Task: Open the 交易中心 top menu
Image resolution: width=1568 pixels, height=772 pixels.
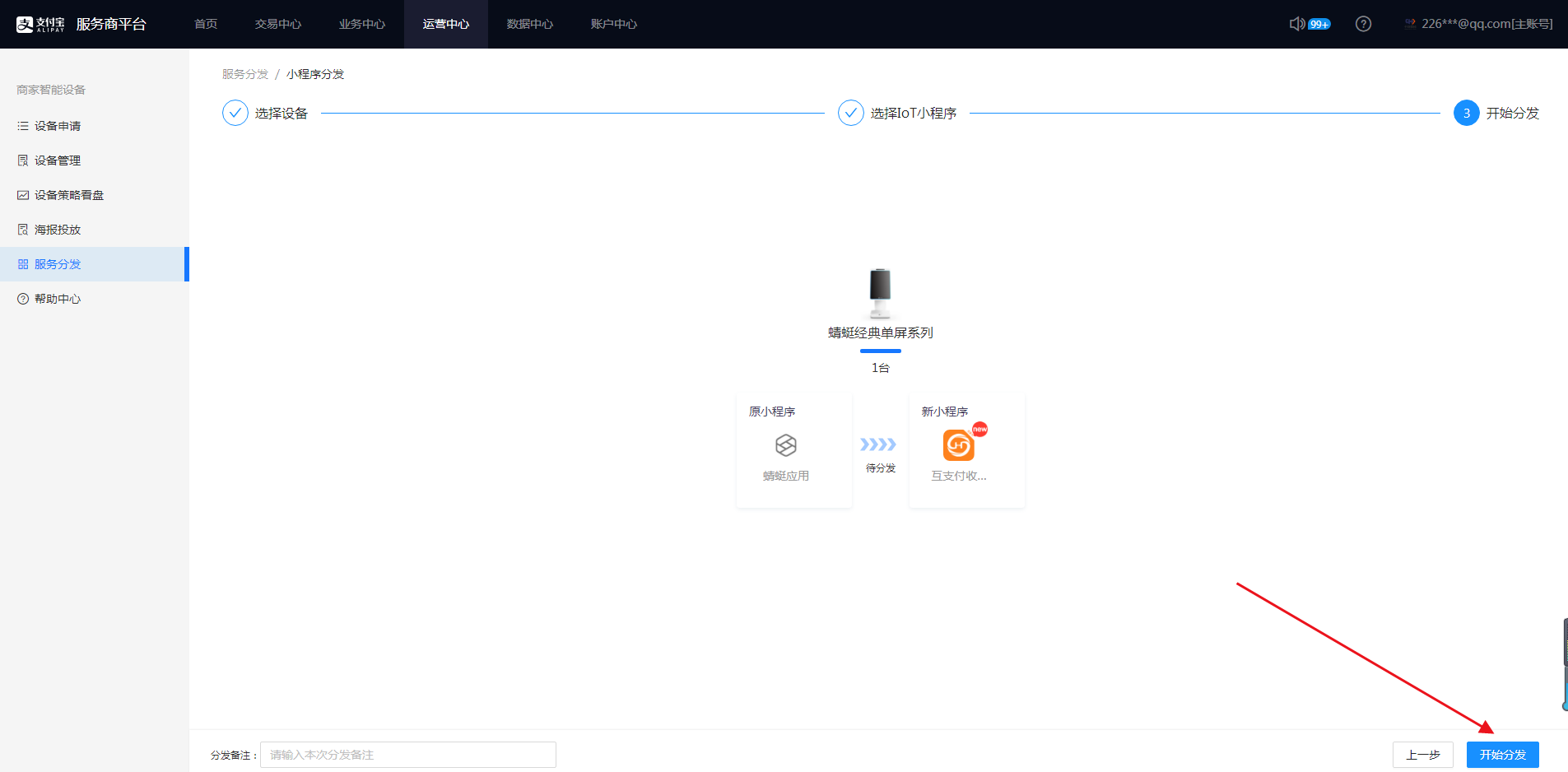Action: click(278, 24)
